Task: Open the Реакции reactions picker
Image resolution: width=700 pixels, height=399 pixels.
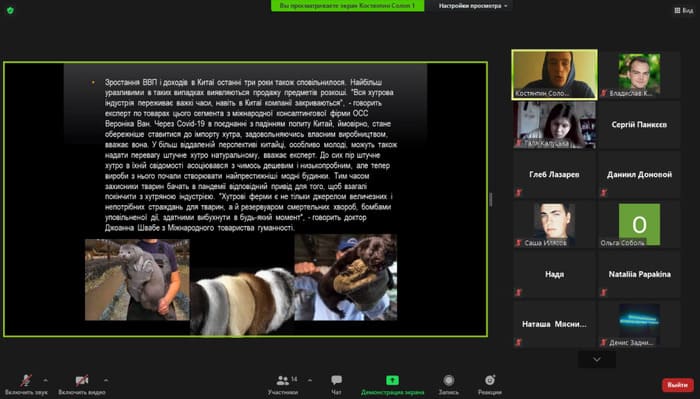Action: point(490,385)
